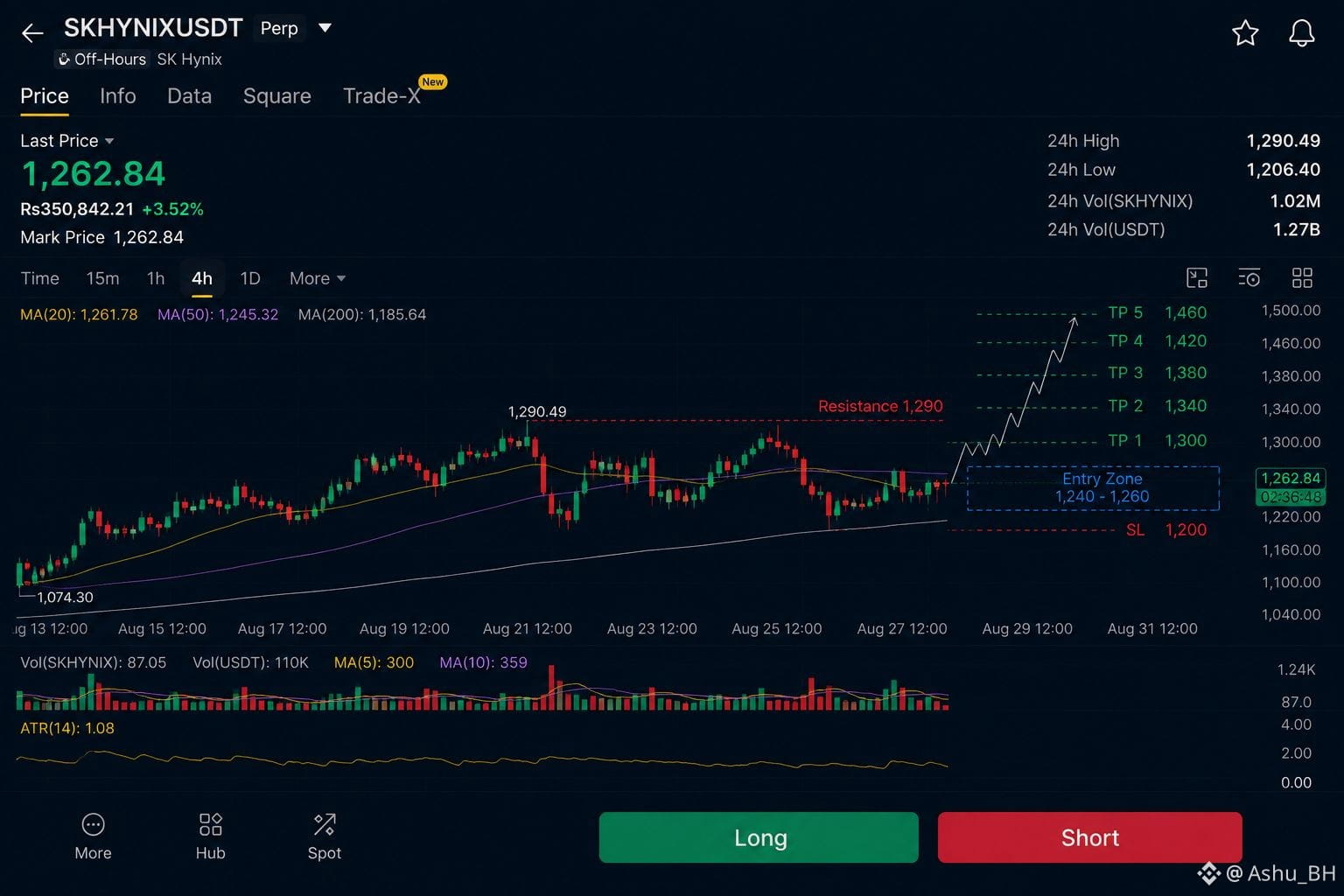Click the +3.52% change value
Viewport: 1344px width, 896px height.
point(172,209)
